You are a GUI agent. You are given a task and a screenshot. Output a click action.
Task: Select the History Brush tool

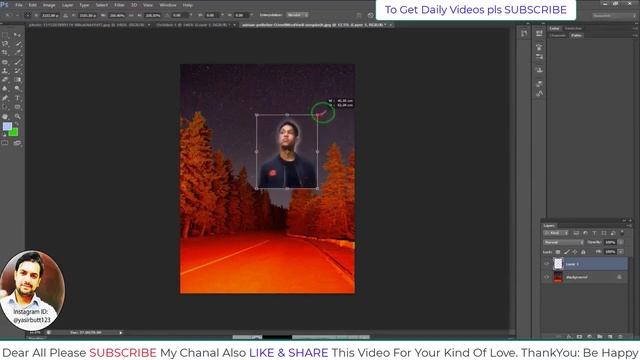[x=18, y=71]
